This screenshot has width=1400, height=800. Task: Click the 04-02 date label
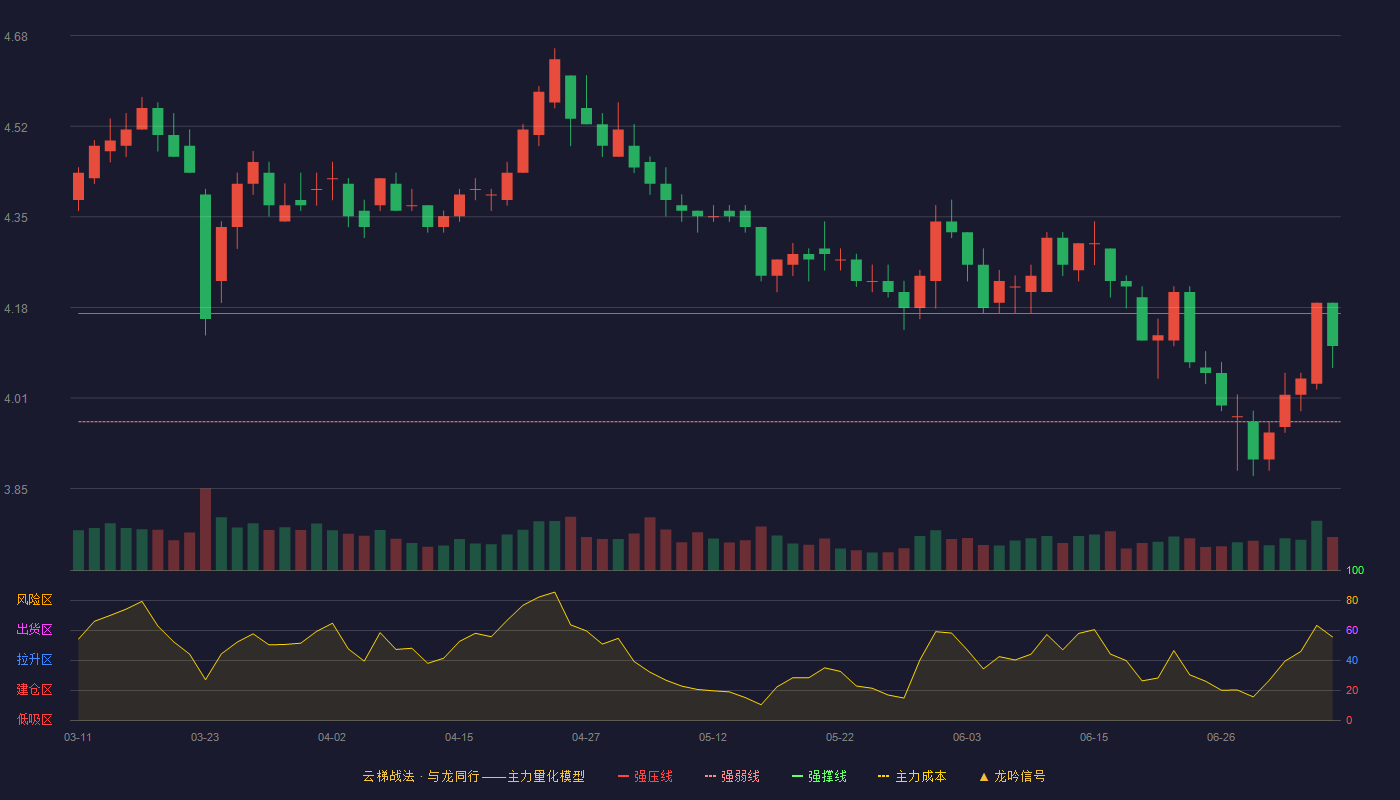point(332,737)
